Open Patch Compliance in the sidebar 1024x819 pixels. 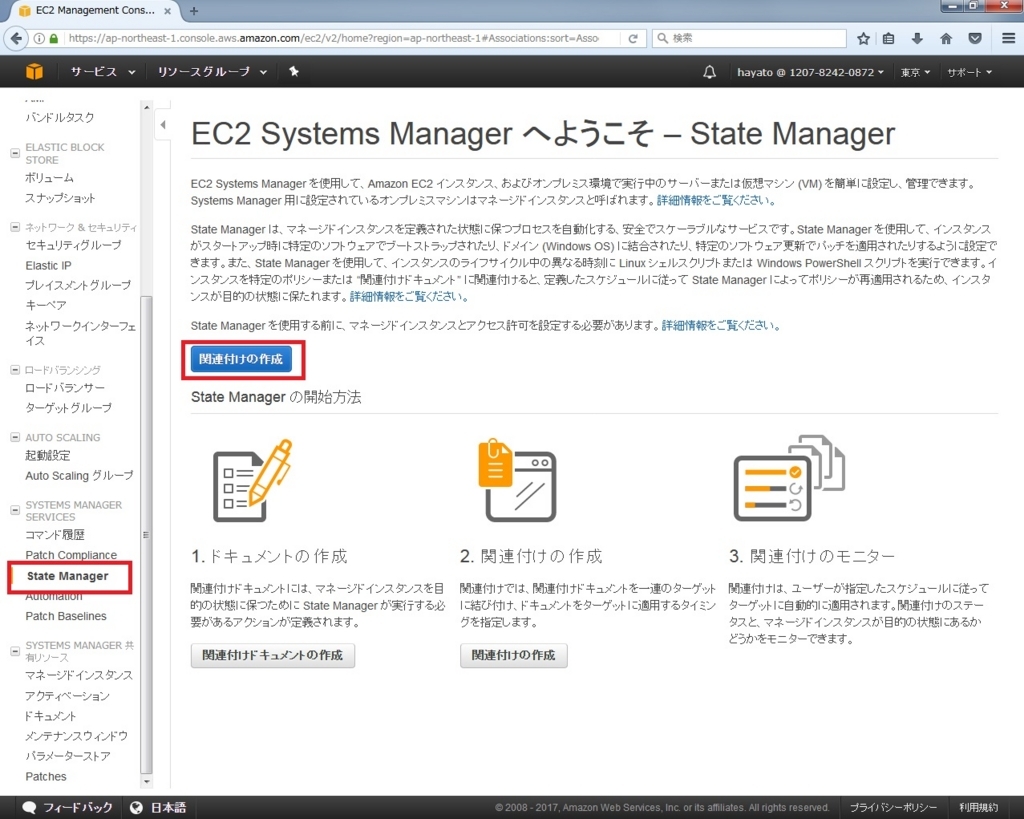click(x=71, y=554)
